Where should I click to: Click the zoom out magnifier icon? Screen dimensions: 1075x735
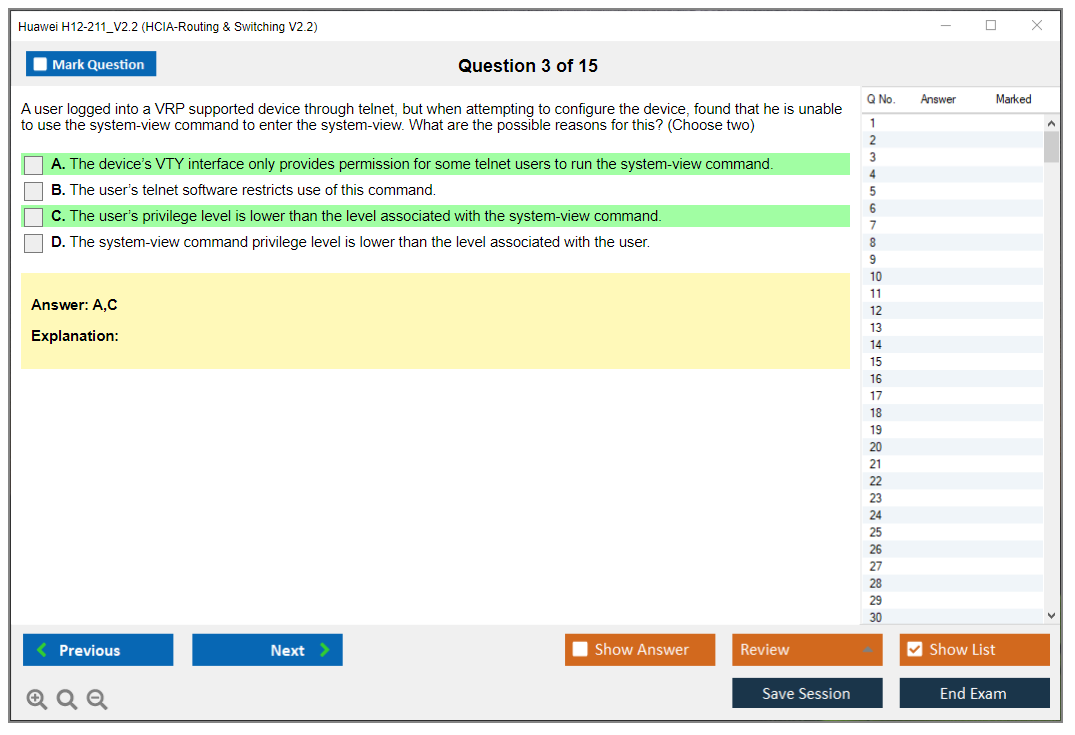coord(97,700)
